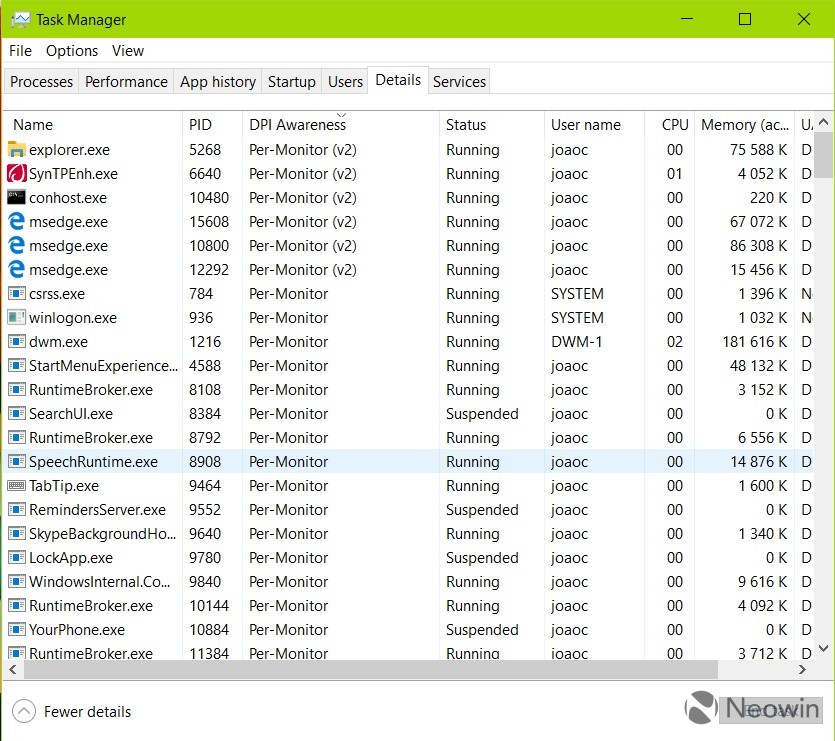
Task: Maximize the Task Manager window
Action: 745,20
